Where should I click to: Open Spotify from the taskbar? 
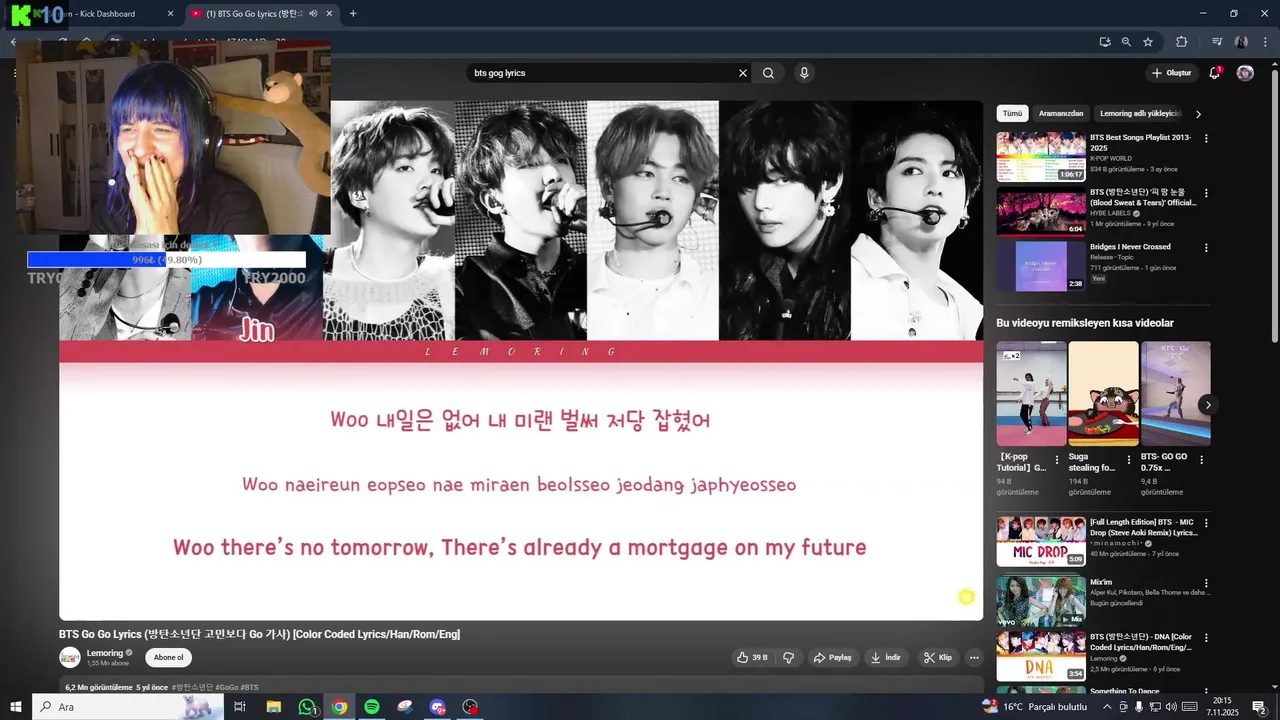pyautogui.click(x=372, y=707)
